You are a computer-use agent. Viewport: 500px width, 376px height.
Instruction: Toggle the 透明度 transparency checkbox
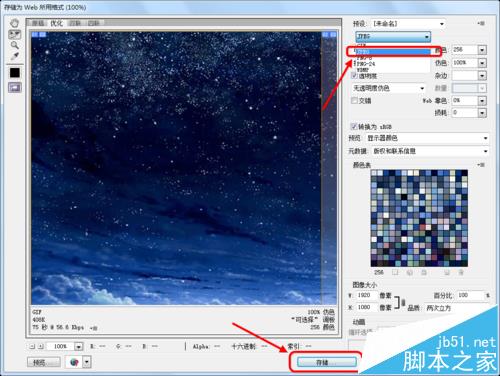[355, 76]
